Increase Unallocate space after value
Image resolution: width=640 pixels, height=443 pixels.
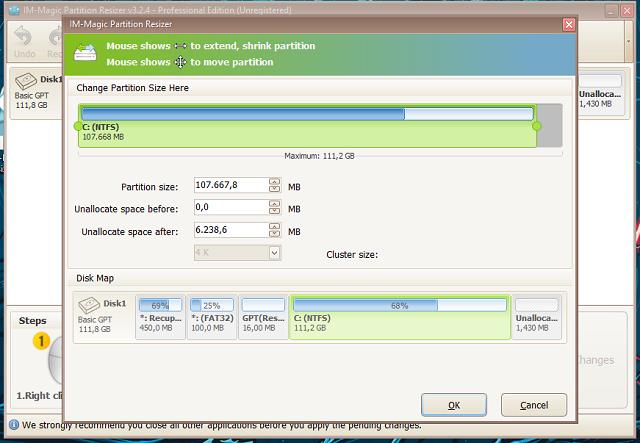(275, 226)
